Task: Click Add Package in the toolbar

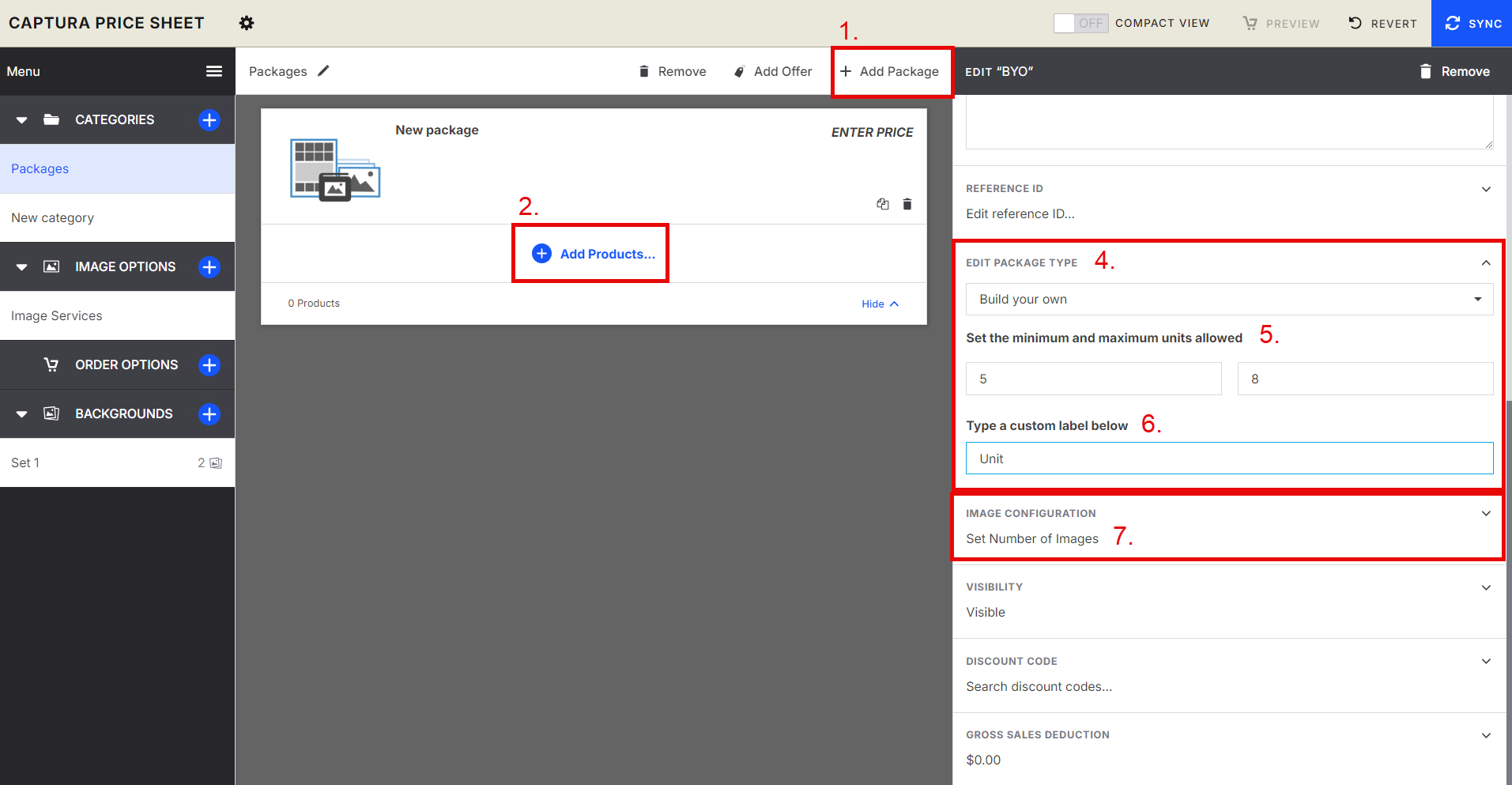Action: [890, 71]
